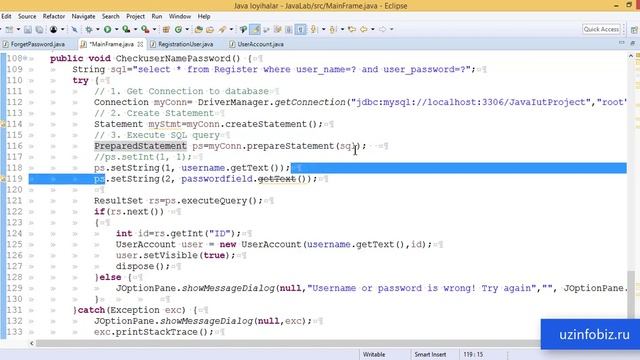
Task: Click the Quick Access search field
Action: (601, 29)
